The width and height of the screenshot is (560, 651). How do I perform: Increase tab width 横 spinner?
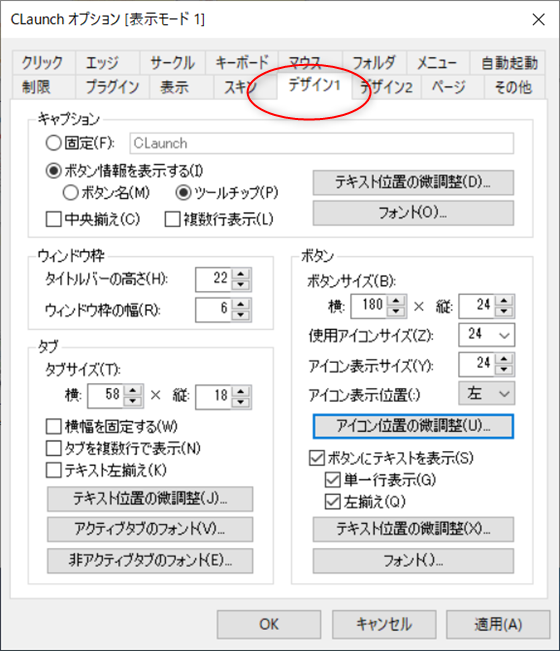pos(133,390)
